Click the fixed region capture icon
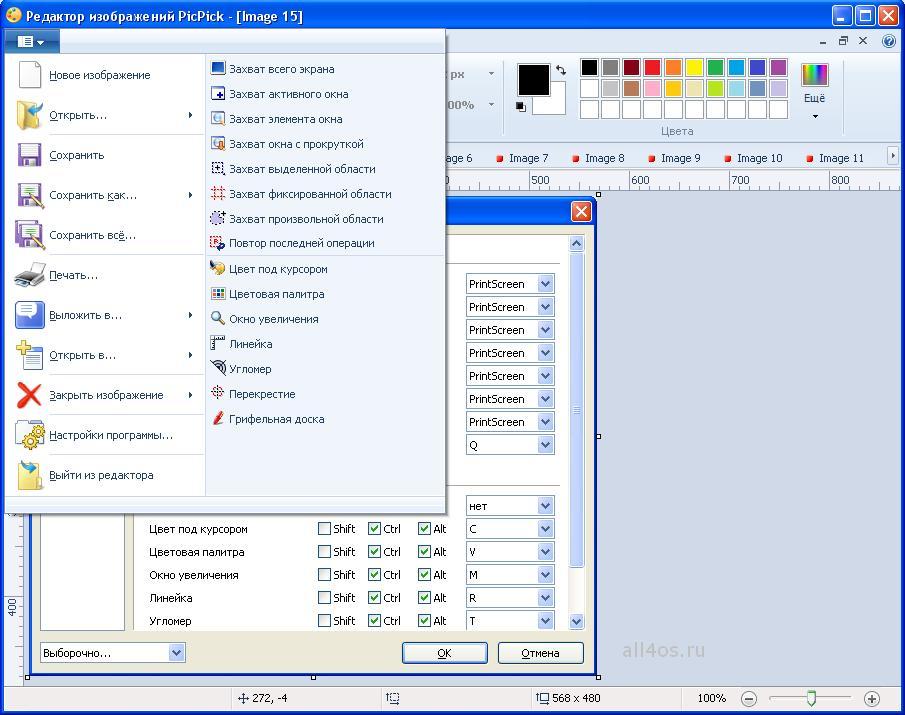The height and width of the screenshot is (715, 905). tap(218, 193)
